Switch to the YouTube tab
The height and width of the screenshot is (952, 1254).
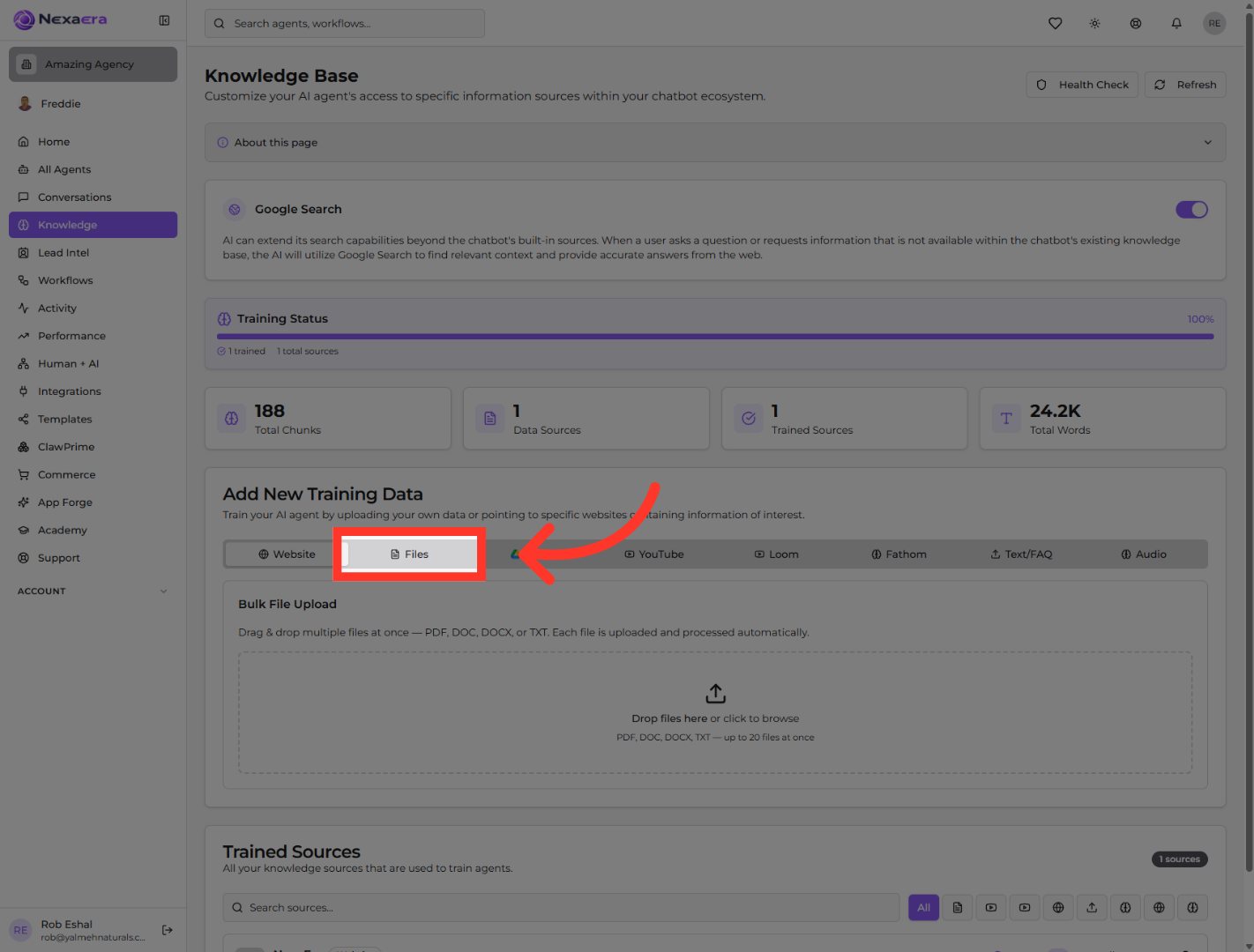[654, 554]
